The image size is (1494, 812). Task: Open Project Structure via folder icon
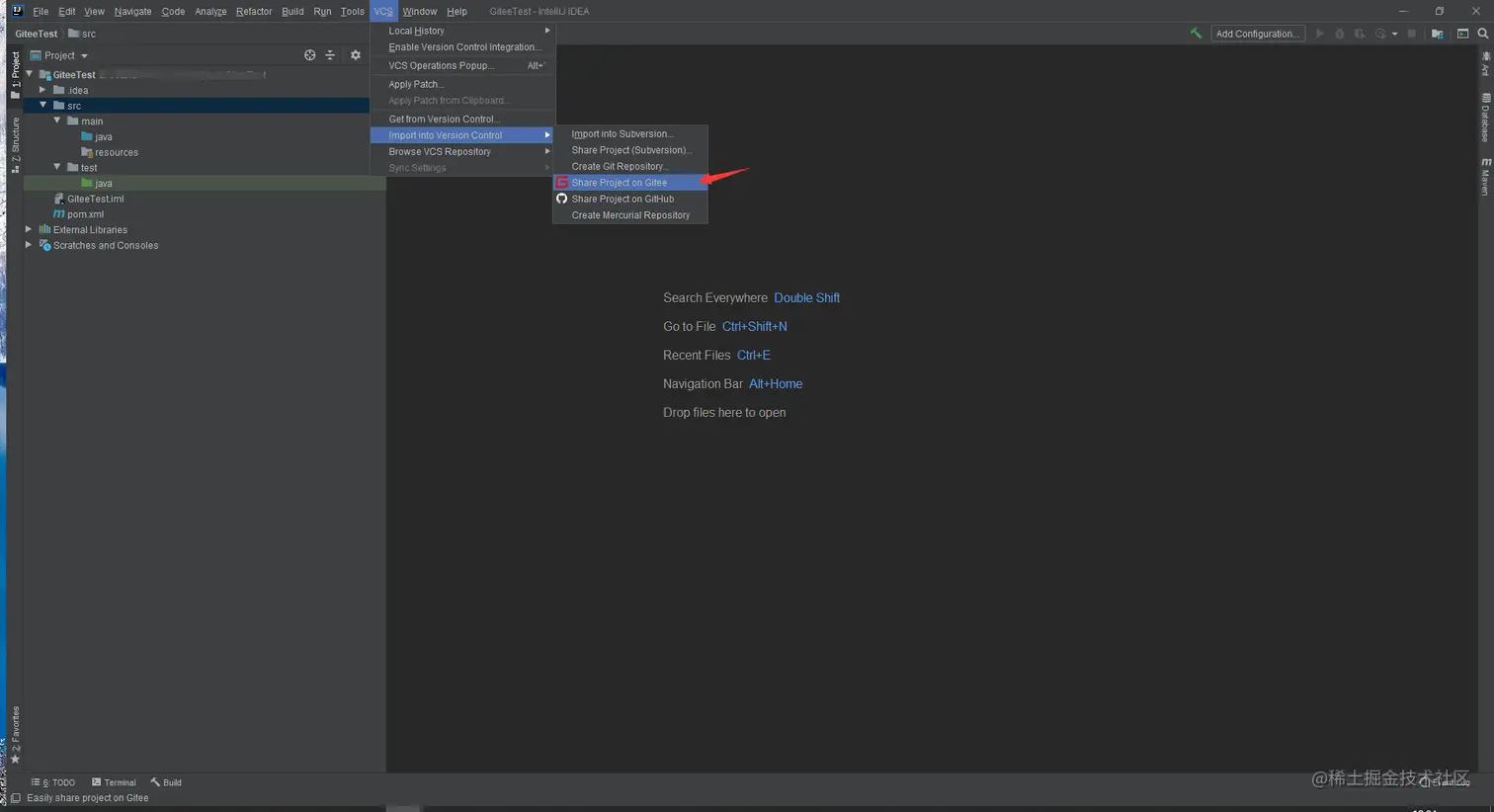pos(1438,34)
